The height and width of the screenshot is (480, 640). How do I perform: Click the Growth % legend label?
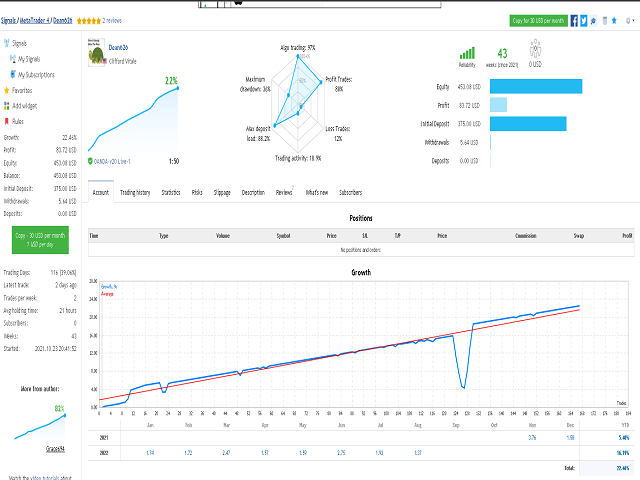pyautogui.click(x=109, y=287)
